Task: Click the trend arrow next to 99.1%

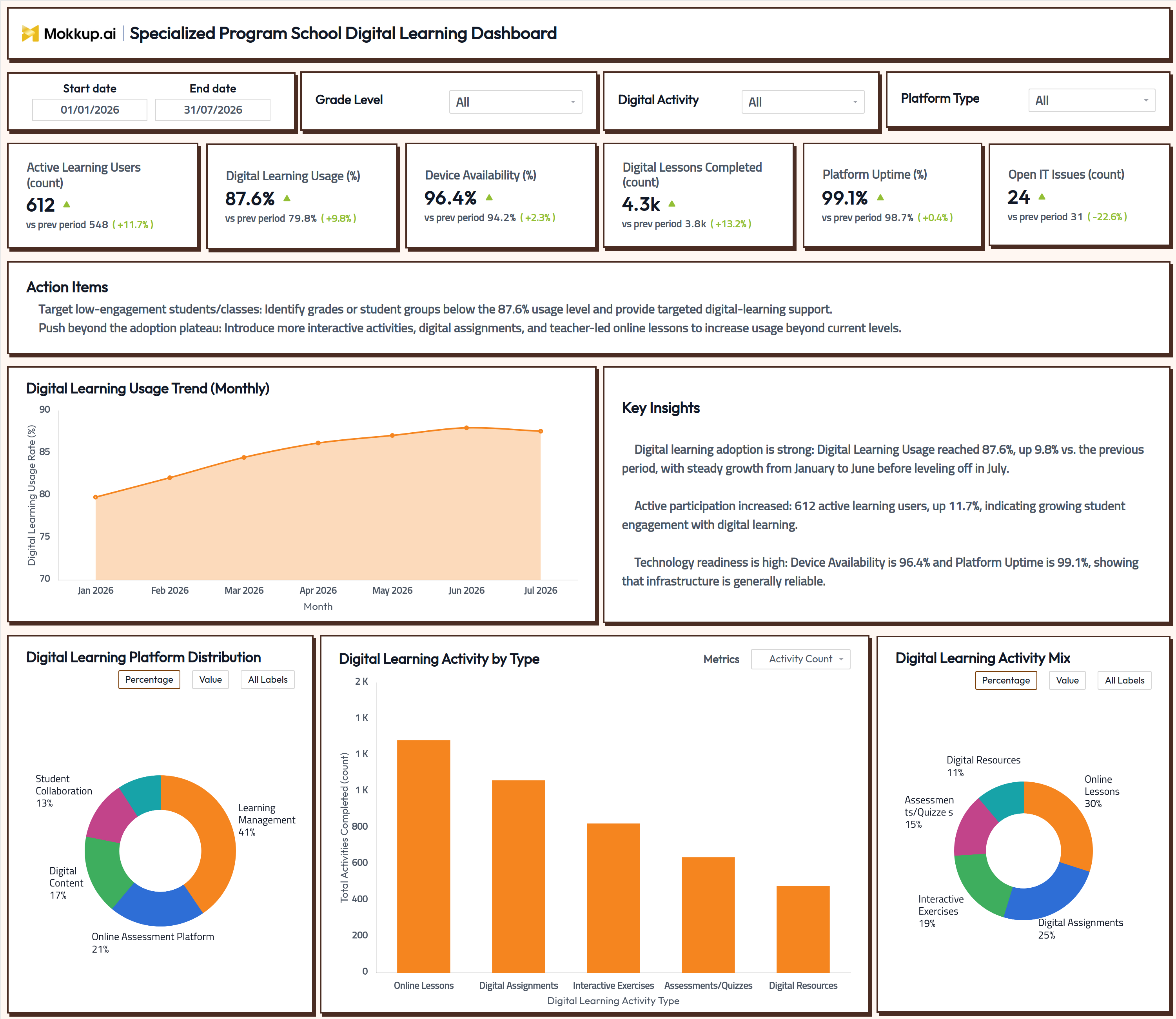Action: pyautogui.click(x=880, y=197)
